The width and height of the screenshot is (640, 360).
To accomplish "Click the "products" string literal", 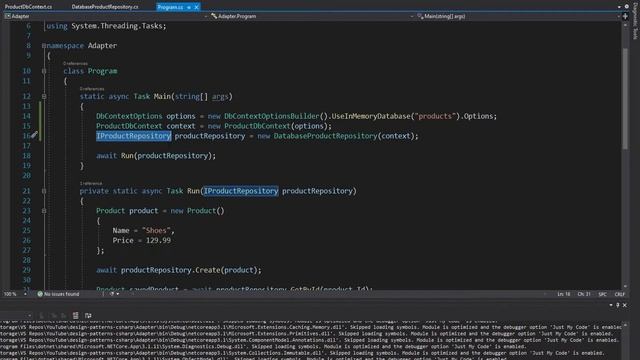I will coord(435,116).
